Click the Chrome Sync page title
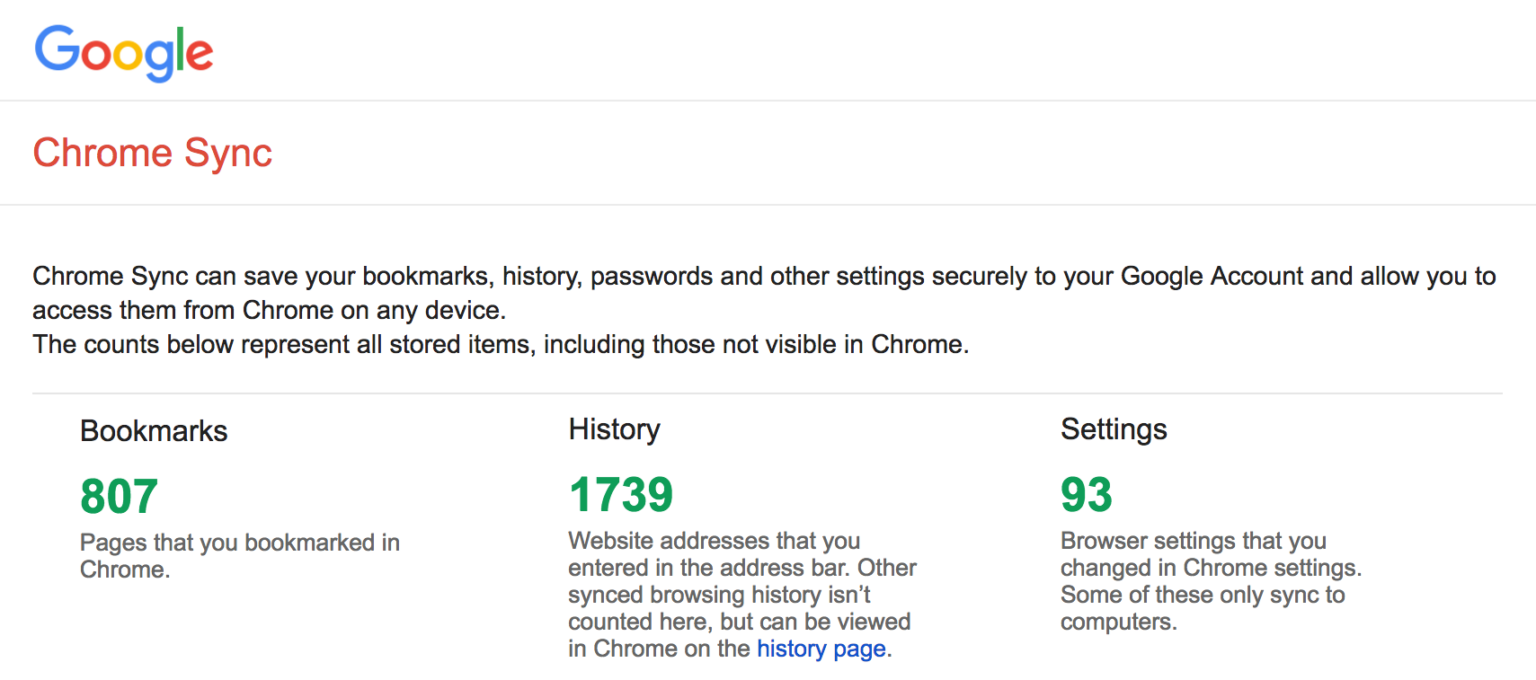 [152, 152]
